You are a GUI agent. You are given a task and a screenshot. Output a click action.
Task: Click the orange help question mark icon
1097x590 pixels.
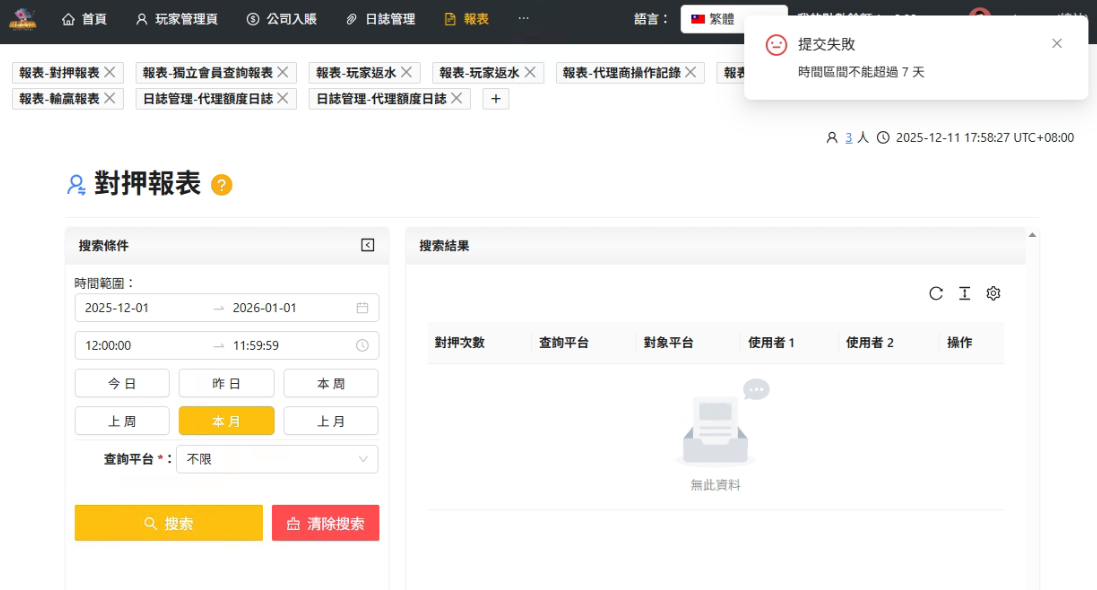222,185
